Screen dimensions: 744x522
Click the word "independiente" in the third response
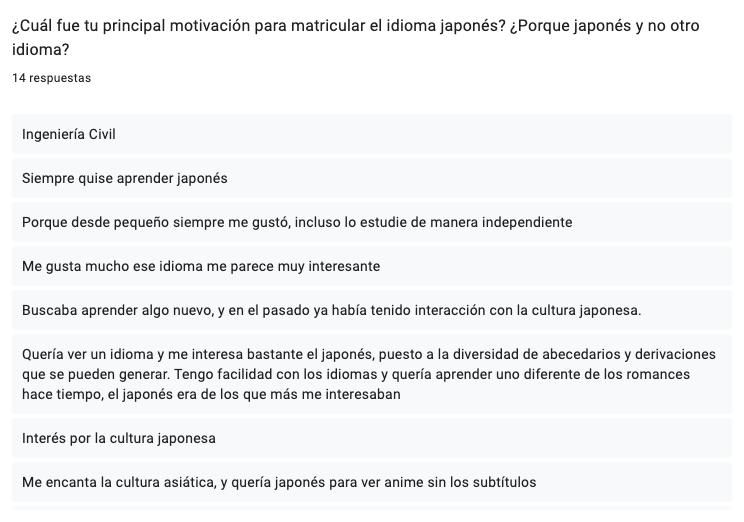[x=527, y=222]
